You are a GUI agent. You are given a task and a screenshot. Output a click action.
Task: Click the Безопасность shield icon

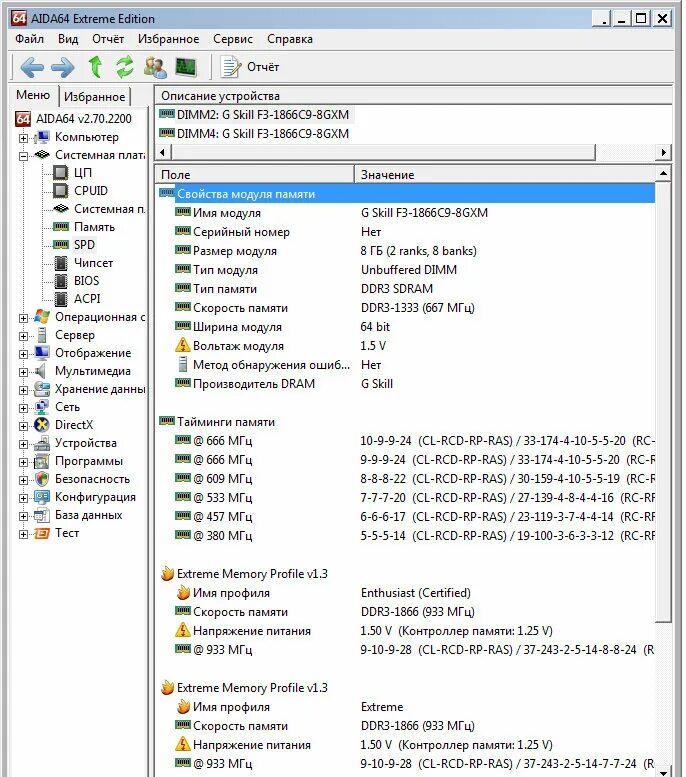click(42, 479)
